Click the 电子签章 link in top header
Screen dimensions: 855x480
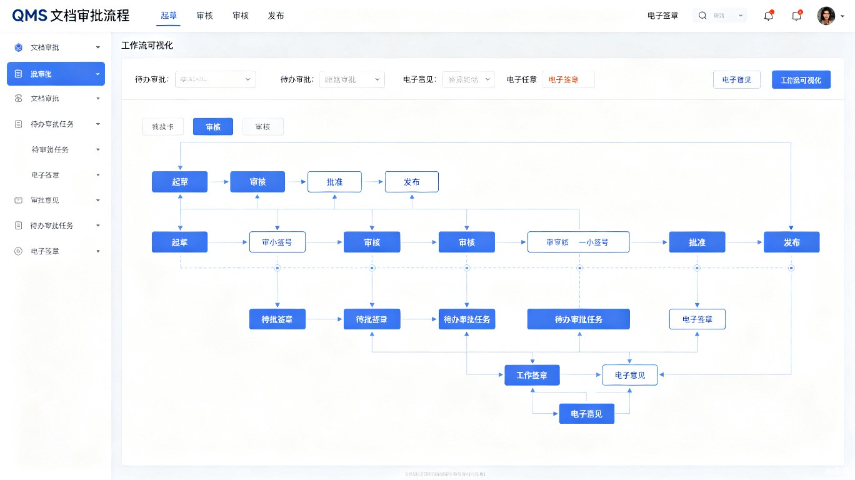[663, 16]
